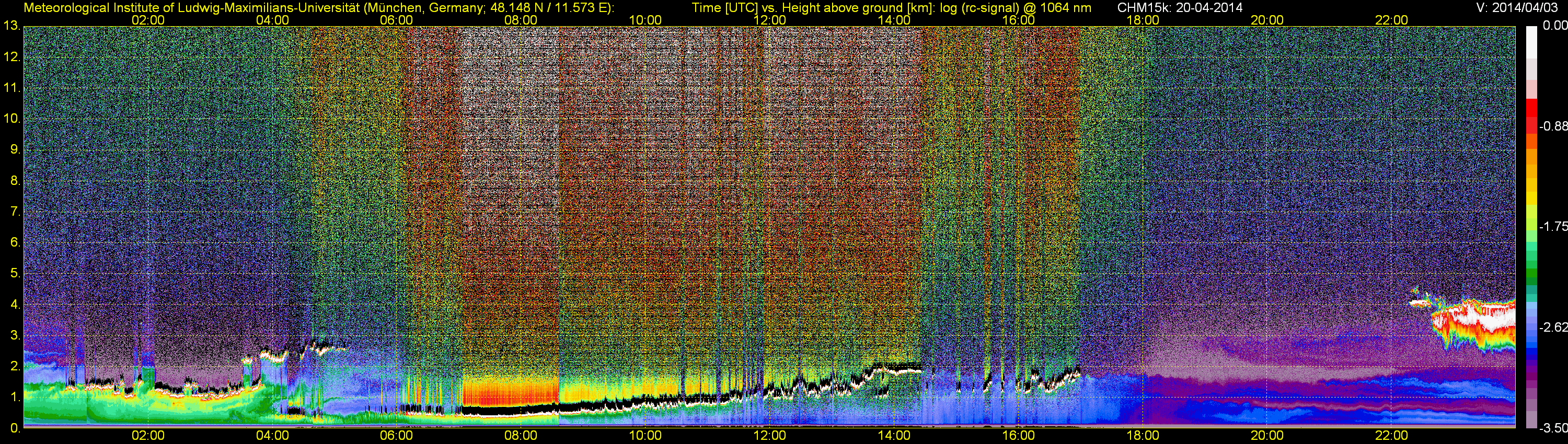Click the 'Time [UTC] vs. Height above ground' caption
Screen dimensions: 1568x444
point(891,8)
